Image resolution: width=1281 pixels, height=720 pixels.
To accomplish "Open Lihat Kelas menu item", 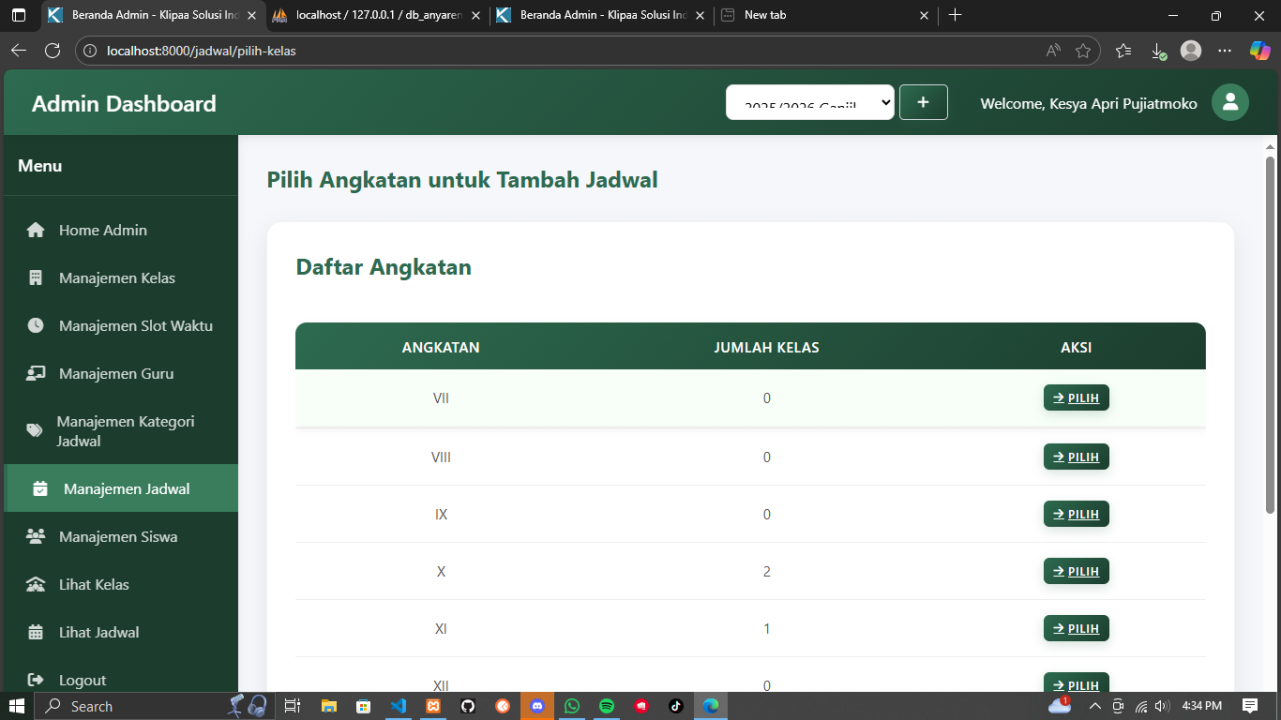I will 94,584.
